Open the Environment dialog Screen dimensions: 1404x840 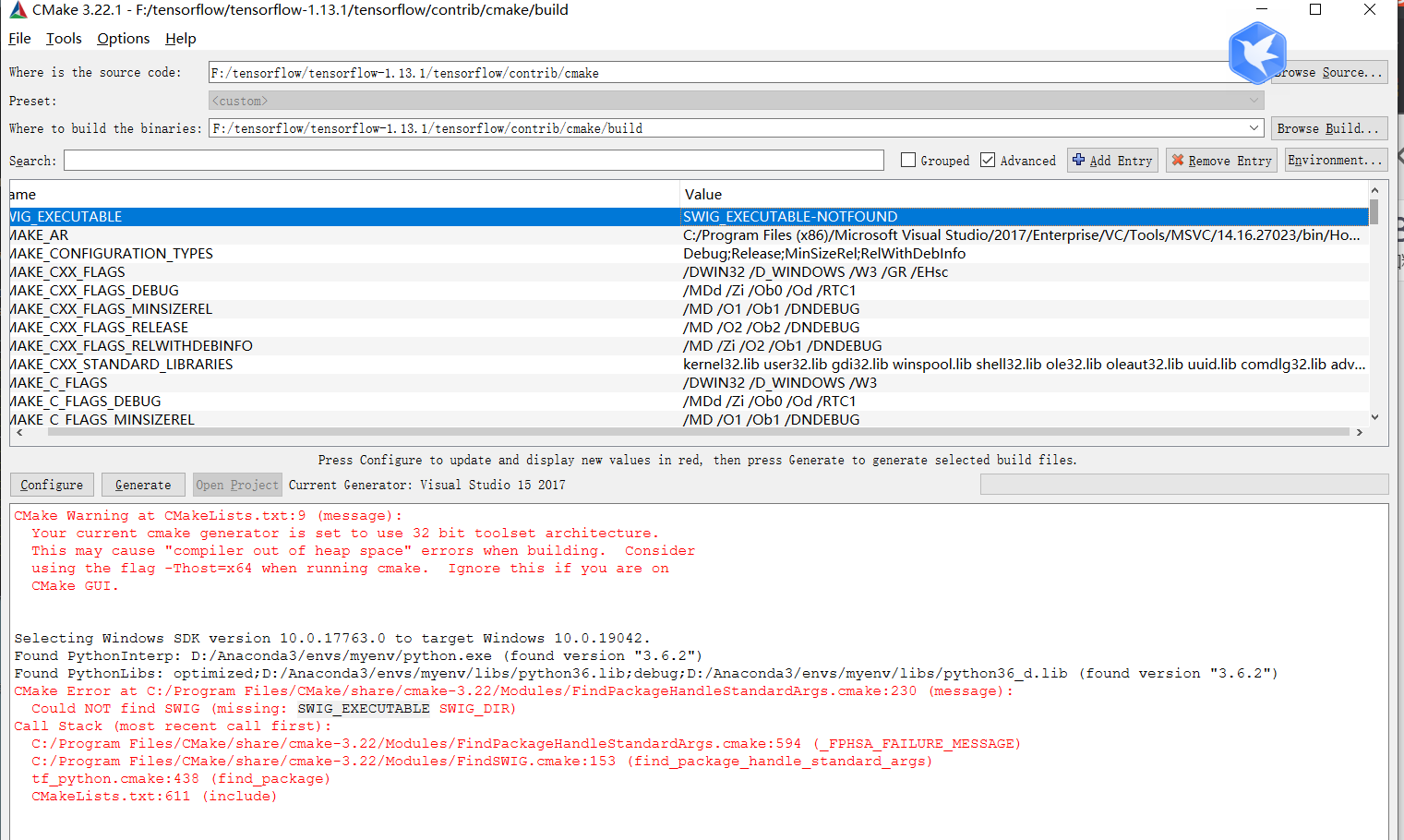(x=1336, y=160)
